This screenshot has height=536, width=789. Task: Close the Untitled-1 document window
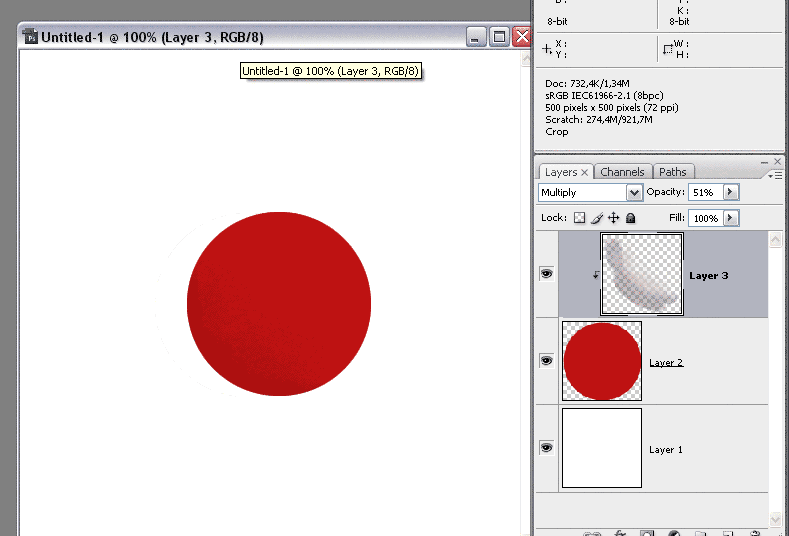[522, 37]
